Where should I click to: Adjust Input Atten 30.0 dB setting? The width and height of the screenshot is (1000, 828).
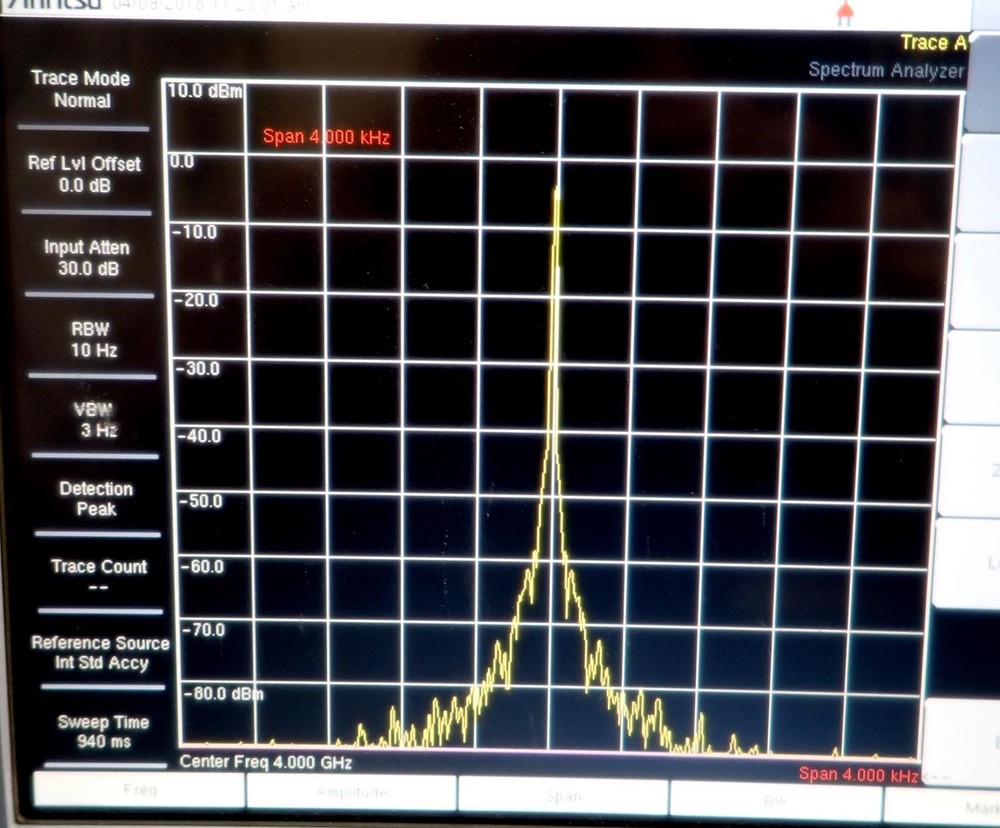click(87, 257)
